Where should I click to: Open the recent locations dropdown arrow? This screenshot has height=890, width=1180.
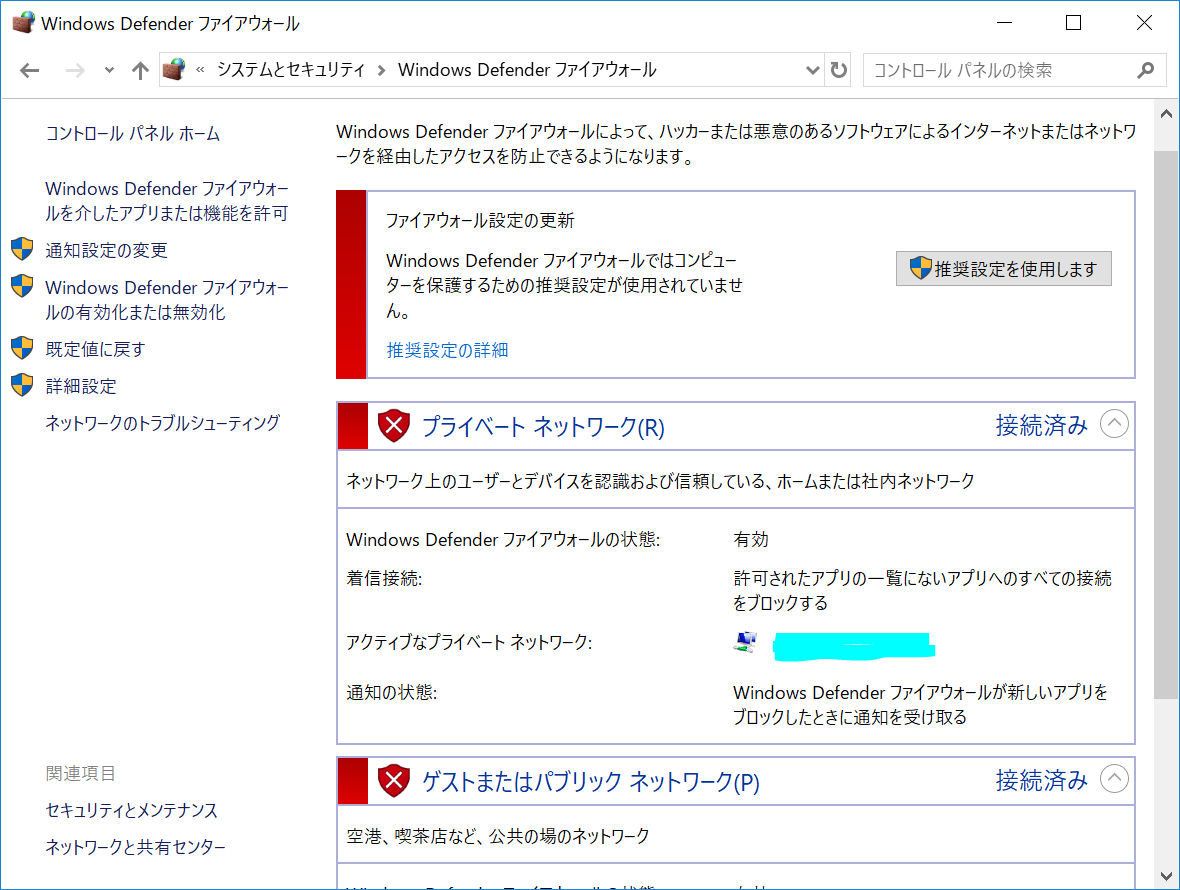109,70
